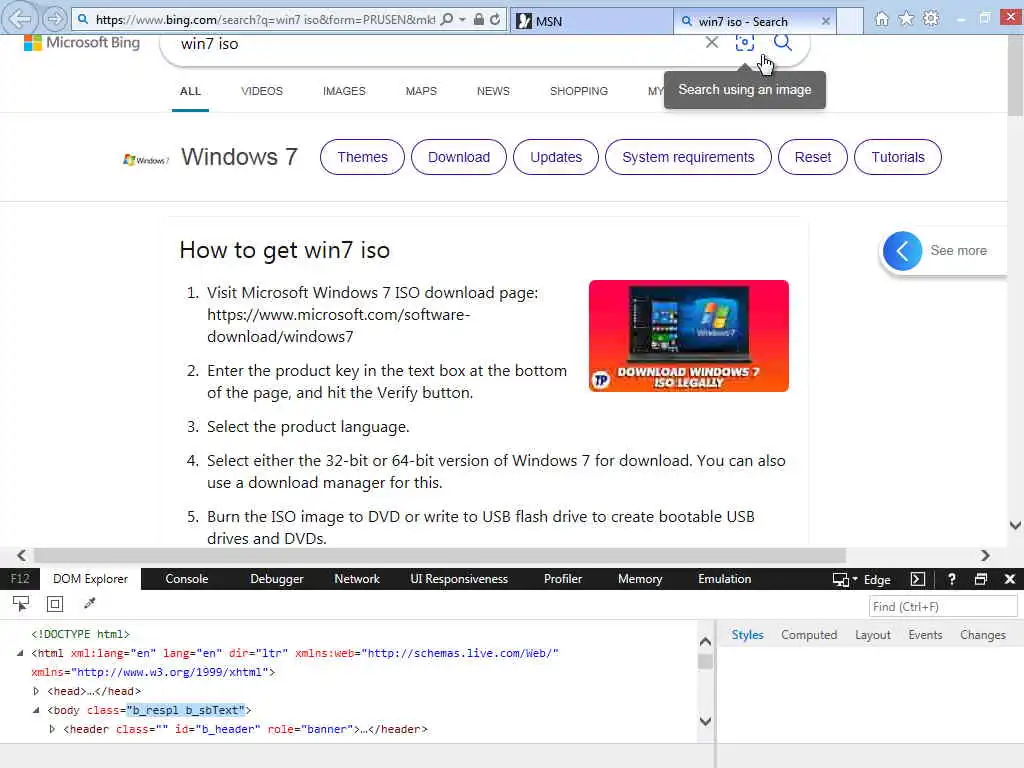Viewport: 1024px width, 768px height.
Task: Select the Styles pane tab
Action: click(x=747, y=635)
